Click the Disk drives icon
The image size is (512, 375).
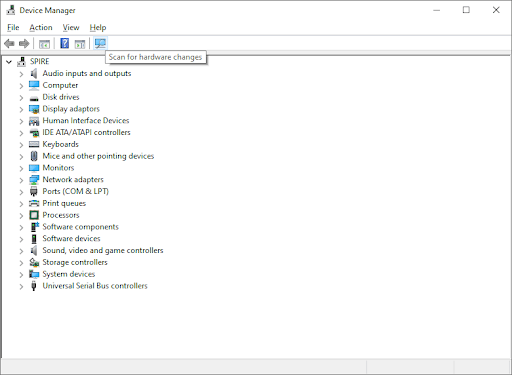coord(34,98)
